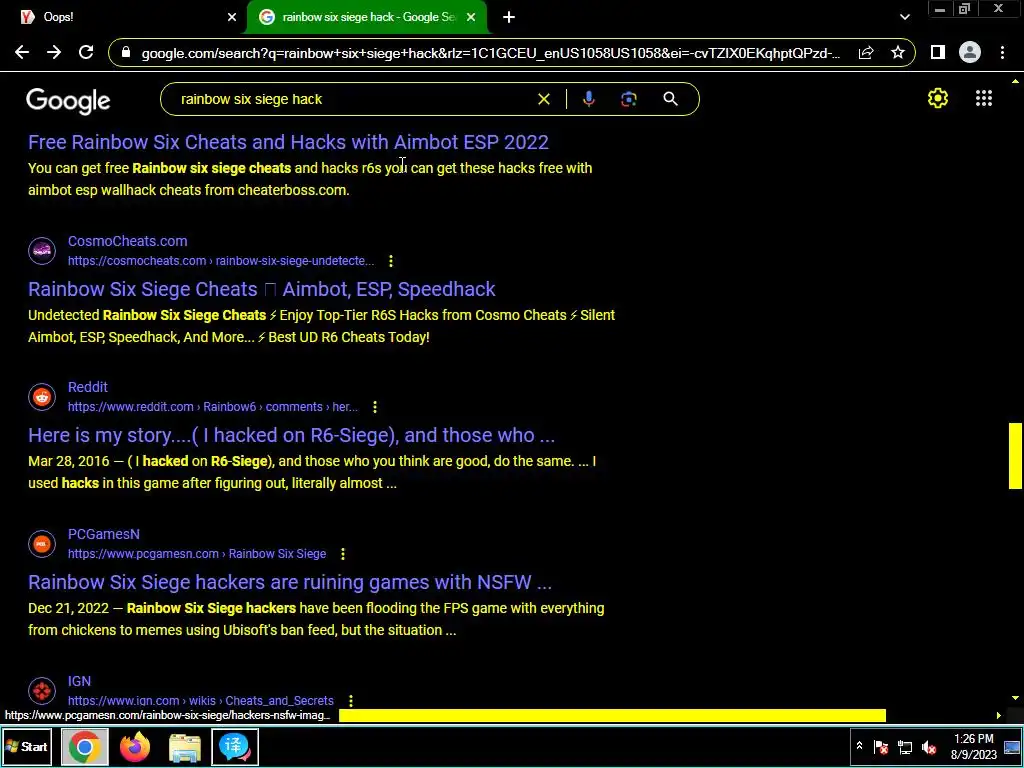Screen dimensions: 1024x768
Task: Share this page from address bar
Action: [866, 53]
